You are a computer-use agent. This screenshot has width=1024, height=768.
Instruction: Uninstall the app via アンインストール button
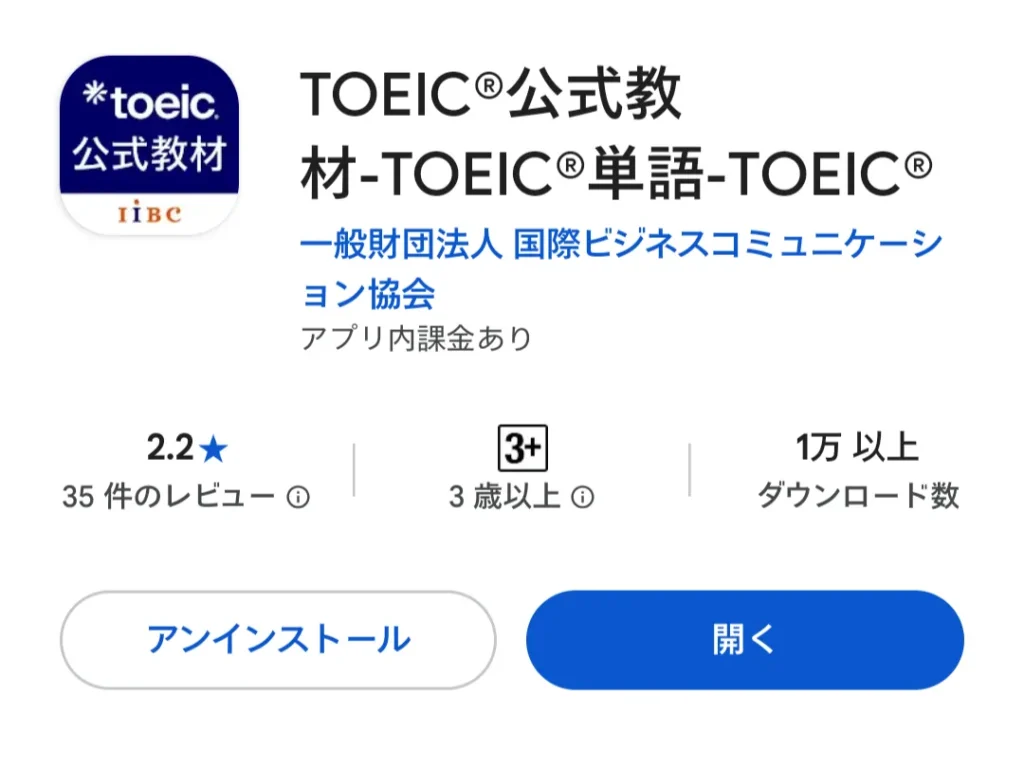point(278,640)
